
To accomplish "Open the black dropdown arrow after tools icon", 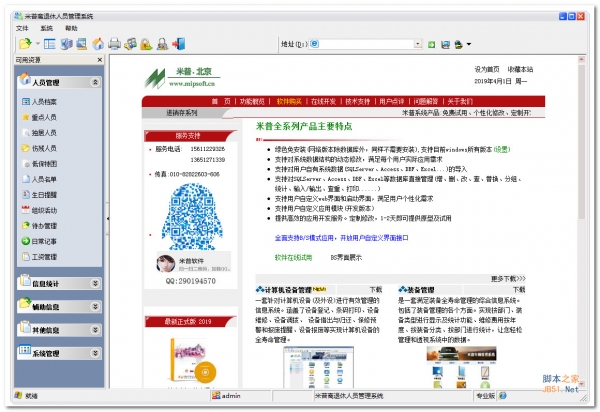I will pos(469,44).
